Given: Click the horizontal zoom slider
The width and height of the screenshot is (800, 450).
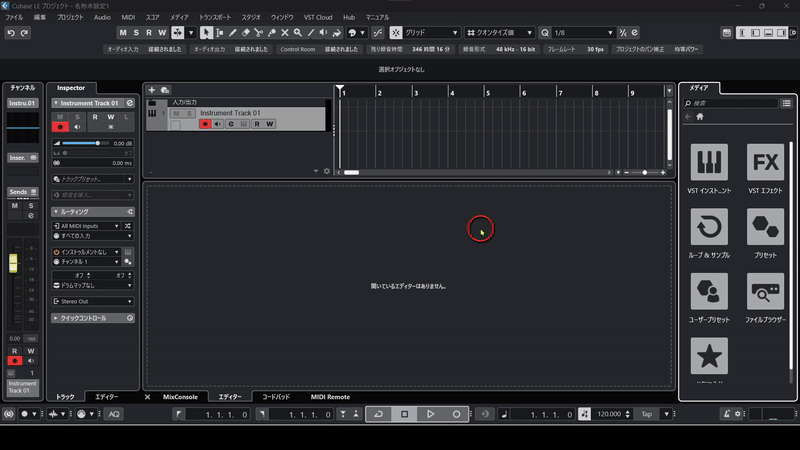Looking at the screenshot, I should click(644, 172).
